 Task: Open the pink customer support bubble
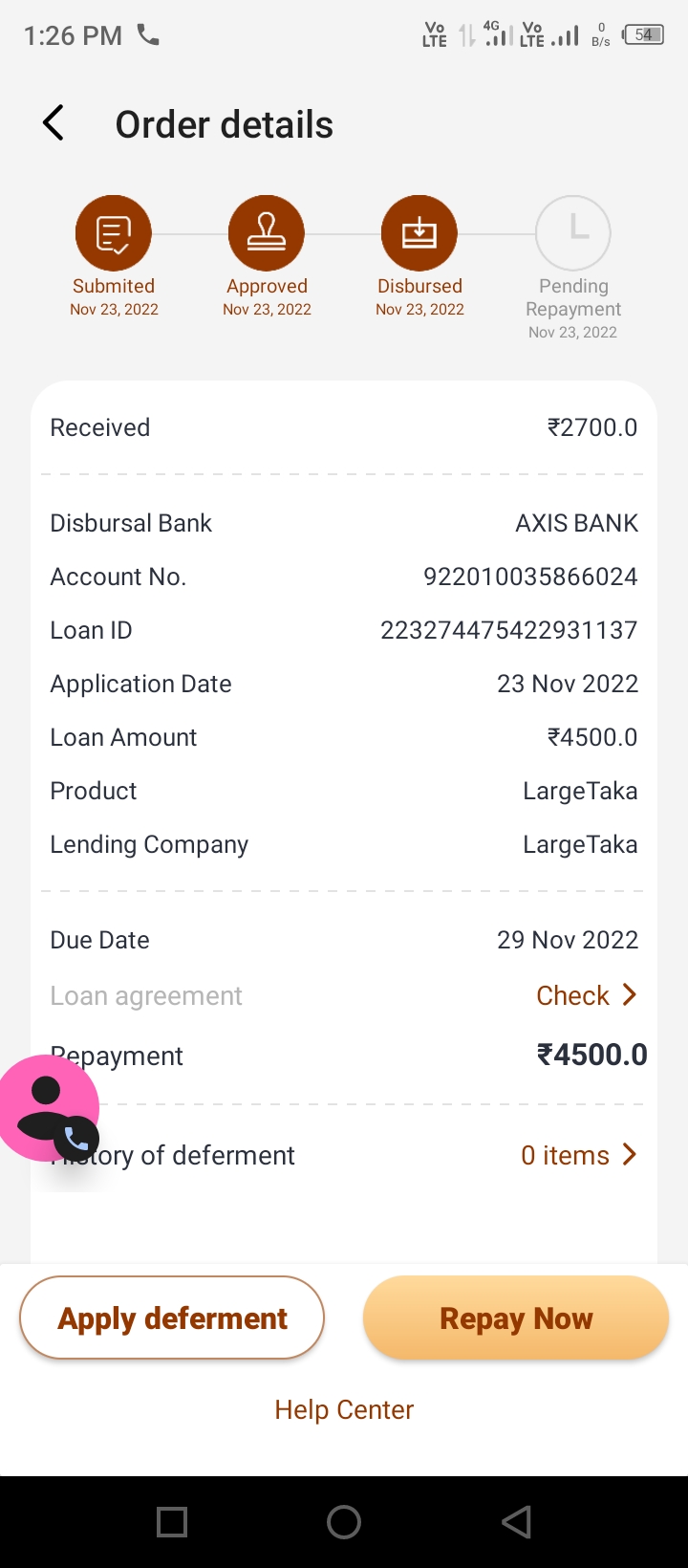[48, 1108]
